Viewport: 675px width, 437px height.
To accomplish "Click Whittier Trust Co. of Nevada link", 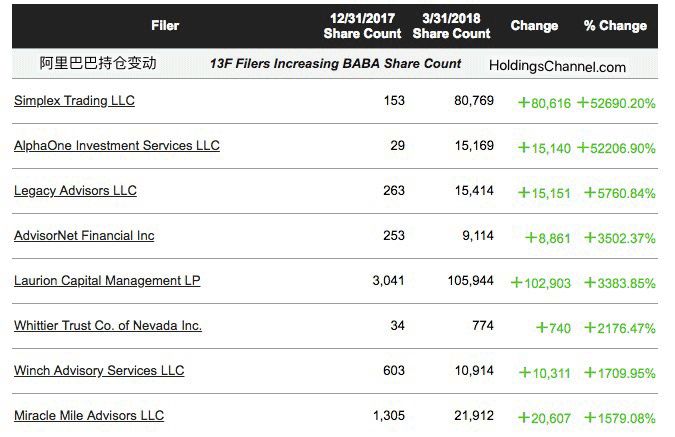I will tap(107, 326).
